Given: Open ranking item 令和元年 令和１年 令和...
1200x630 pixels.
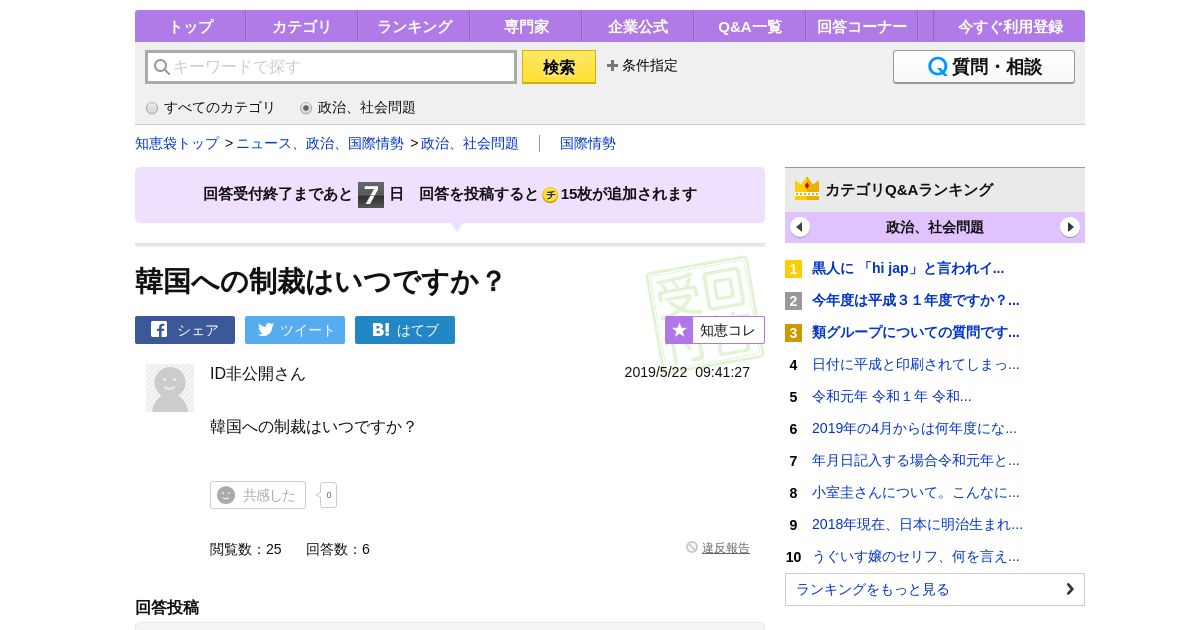Looking at the screenshot, I should tap(892, 396).
